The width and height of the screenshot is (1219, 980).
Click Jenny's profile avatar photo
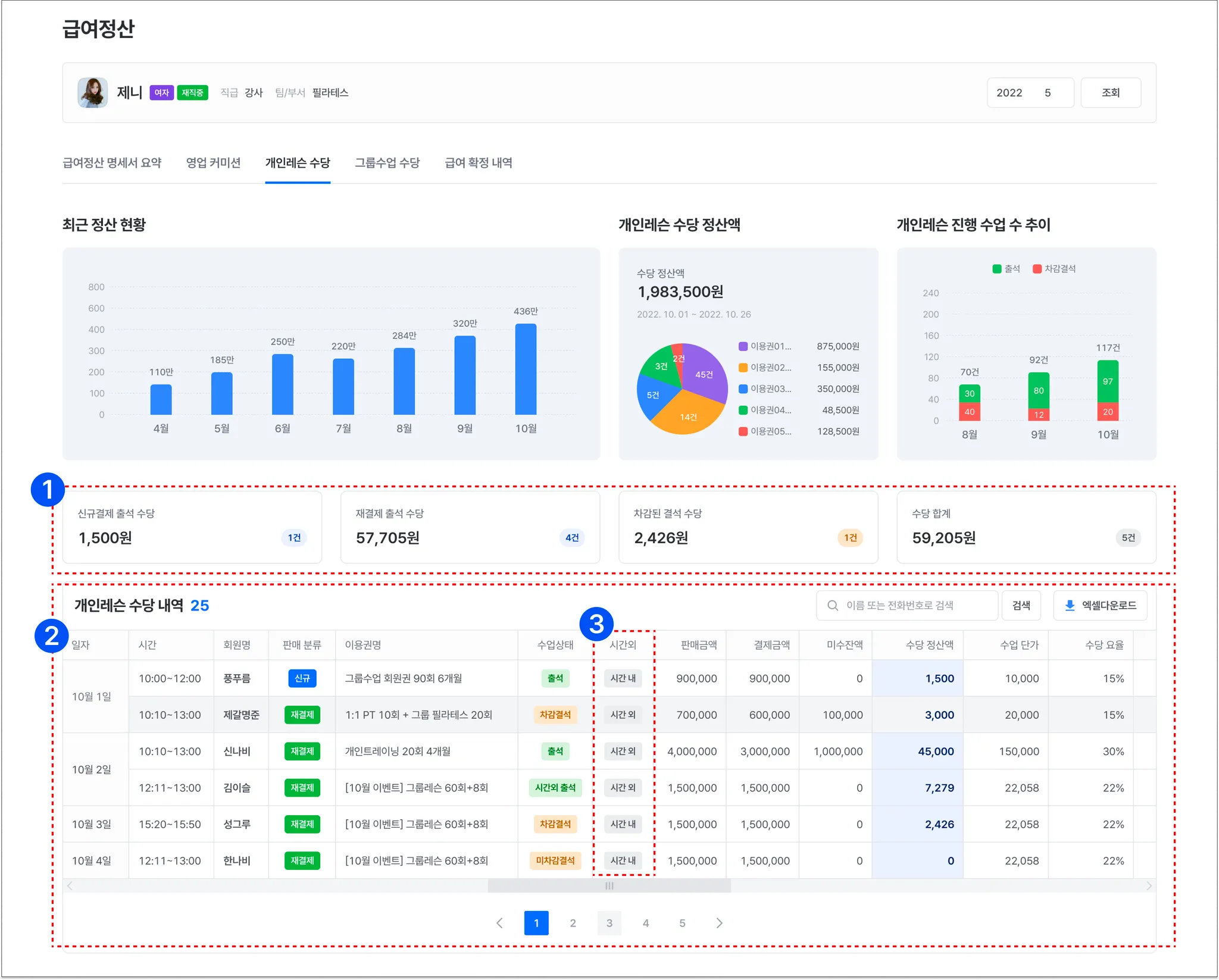[x=92, y=93]
